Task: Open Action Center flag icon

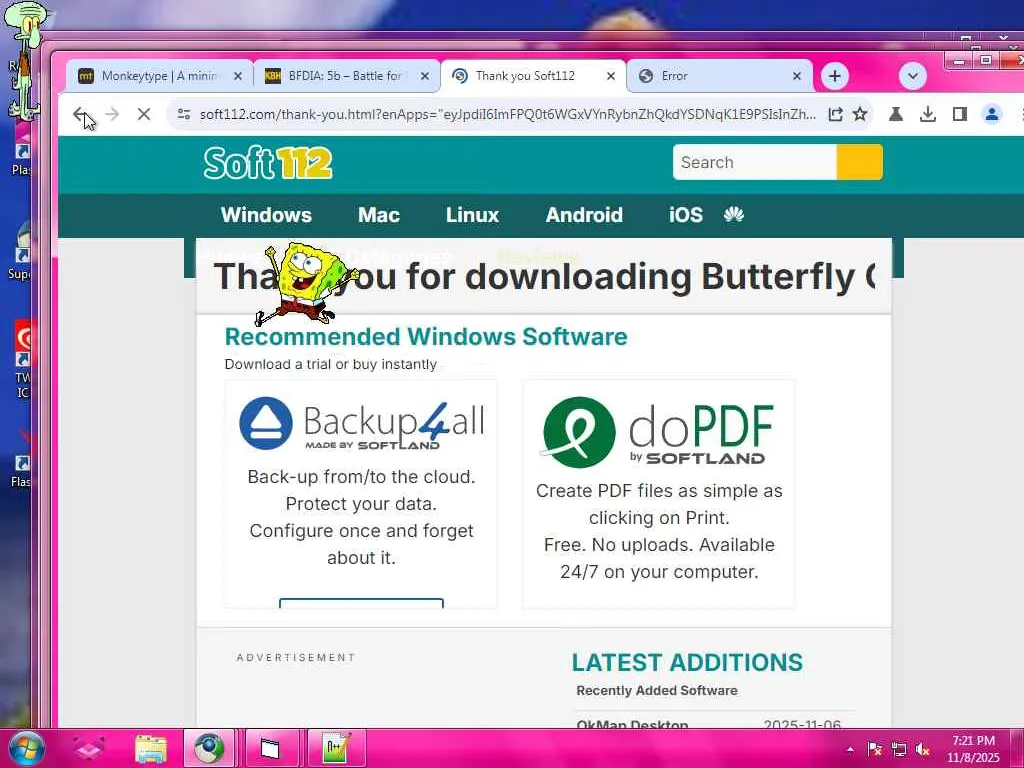Action: click(875, 749)
